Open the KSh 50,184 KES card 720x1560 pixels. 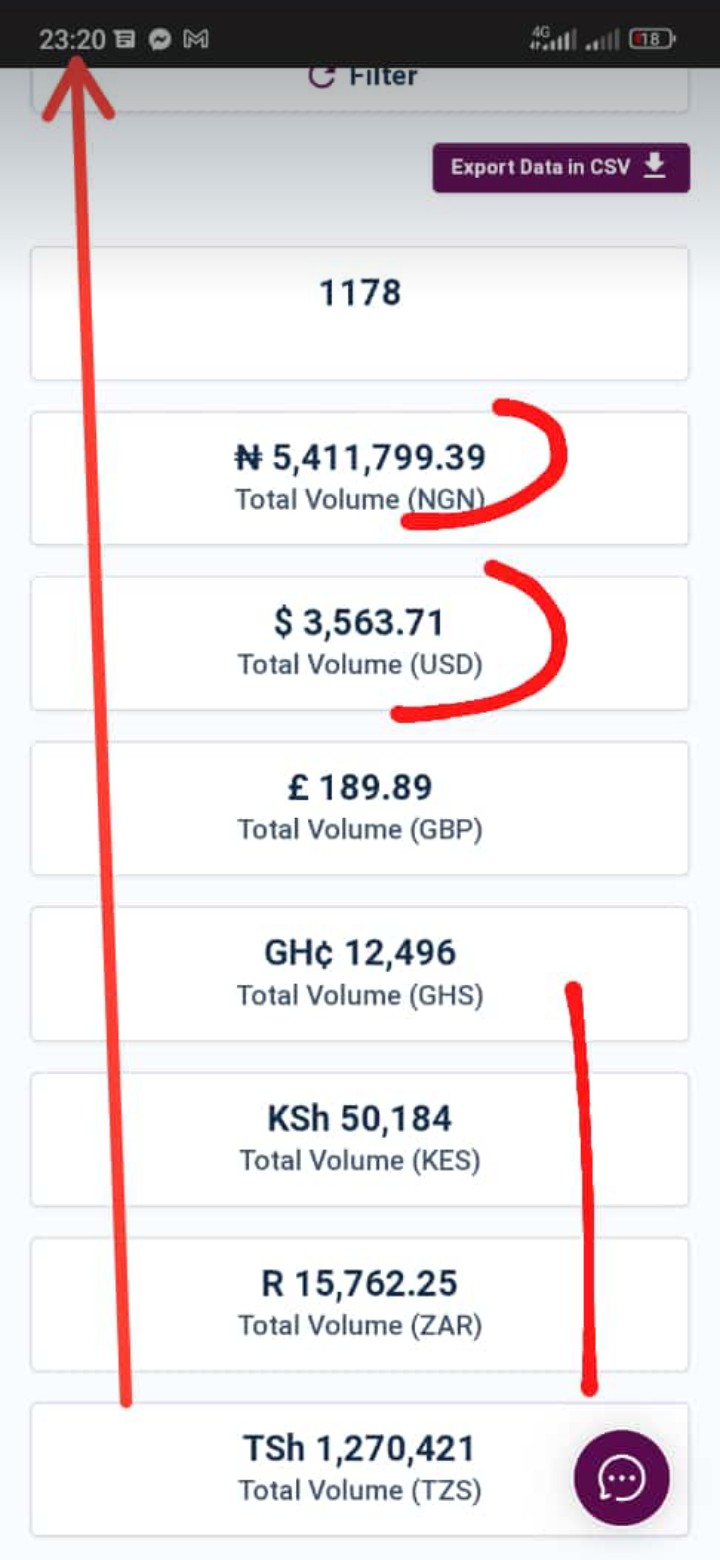[360, 1139]
